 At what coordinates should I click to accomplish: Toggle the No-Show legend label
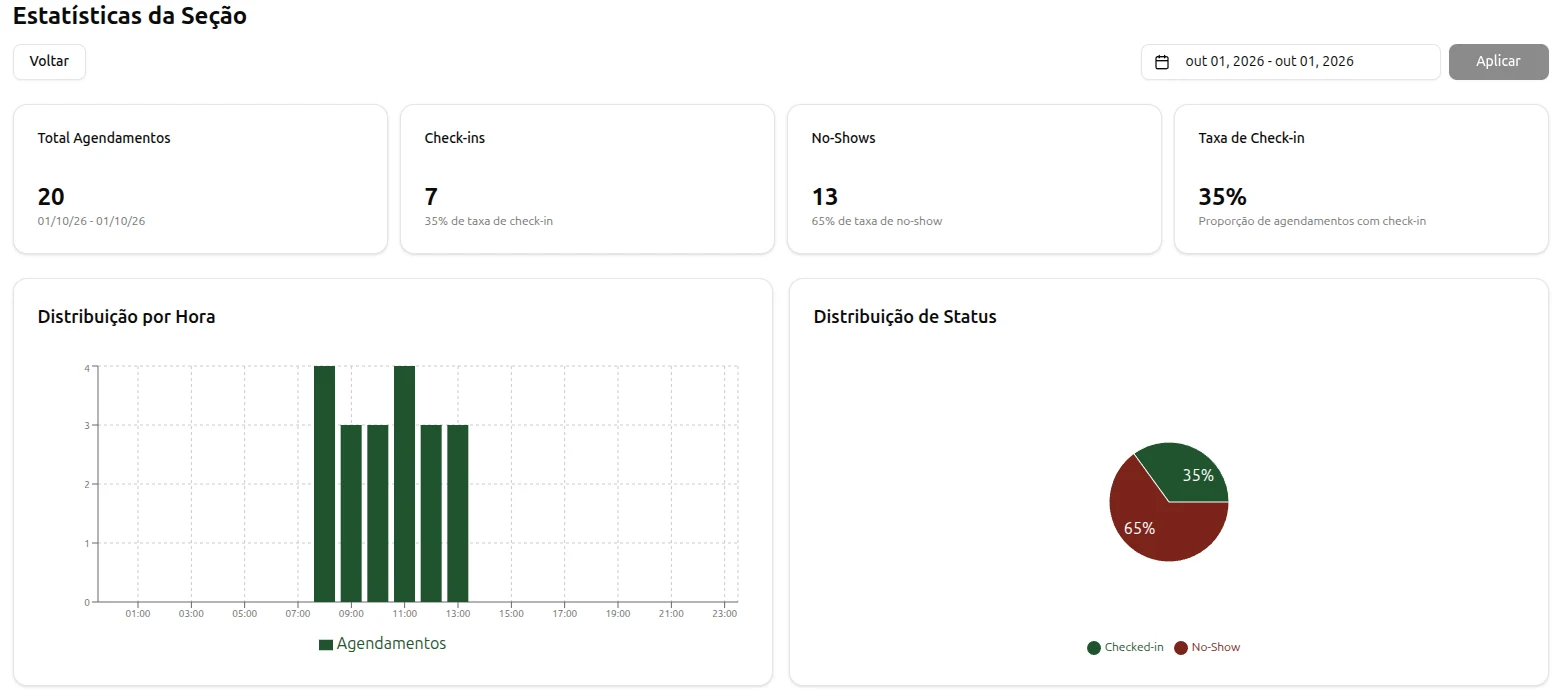(1216, 648)
